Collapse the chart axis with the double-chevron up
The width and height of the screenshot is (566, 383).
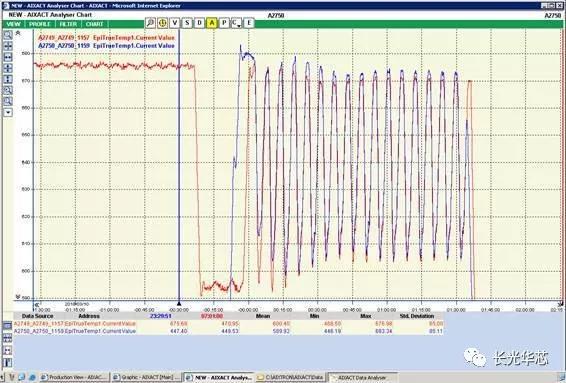(x=18, y=33)
